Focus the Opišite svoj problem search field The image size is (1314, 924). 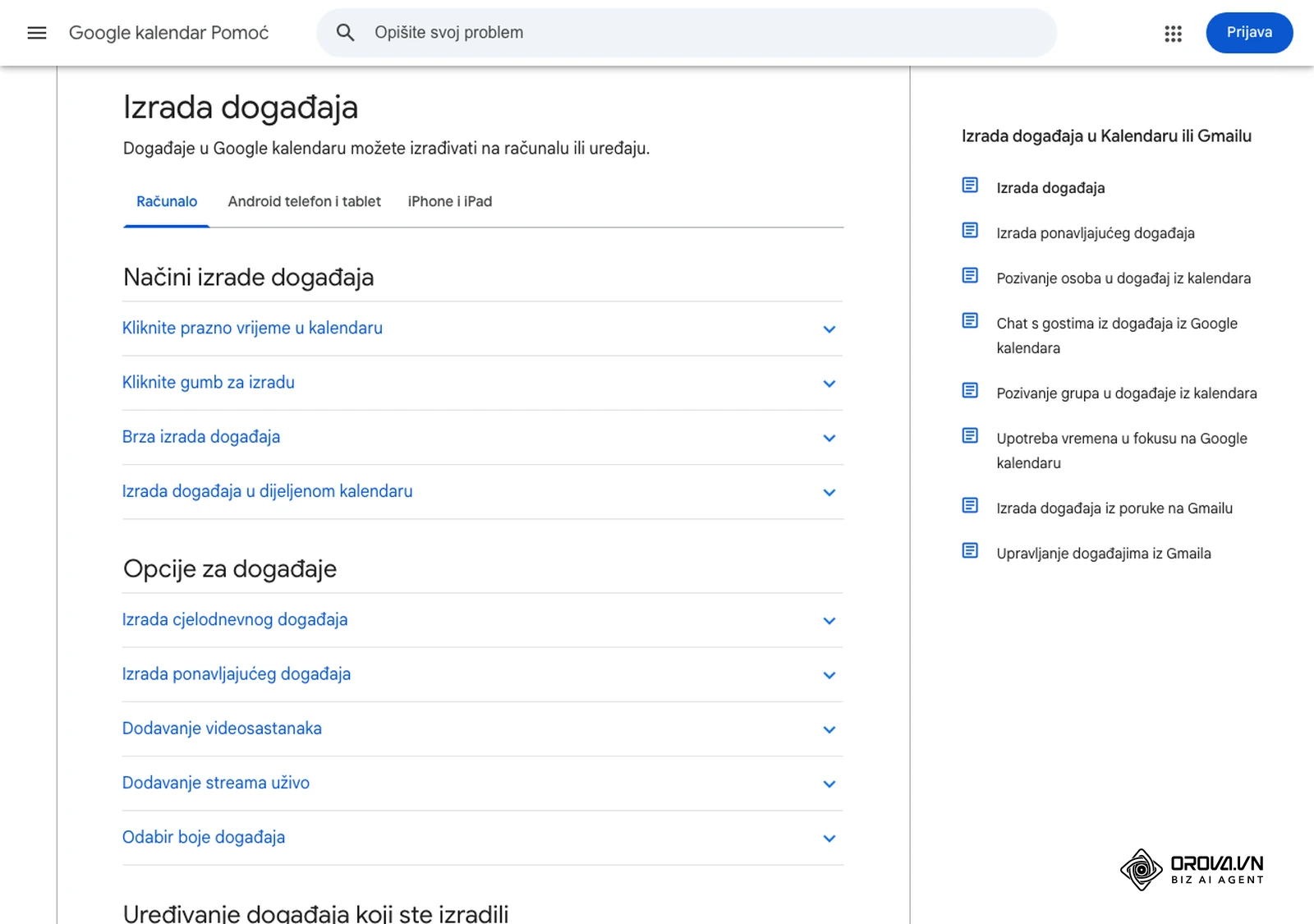click(x=687, y=33)
